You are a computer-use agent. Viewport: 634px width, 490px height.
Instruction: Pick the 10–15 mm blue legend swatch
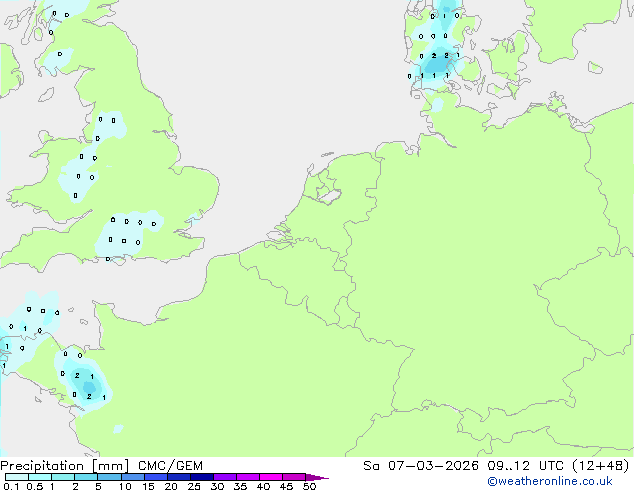click(x=133, y=477)
